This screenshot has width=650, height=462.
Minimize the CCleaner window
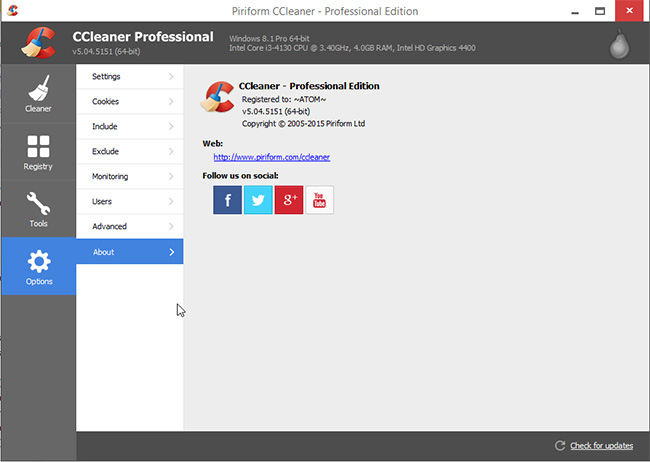[x=575, y=11]
